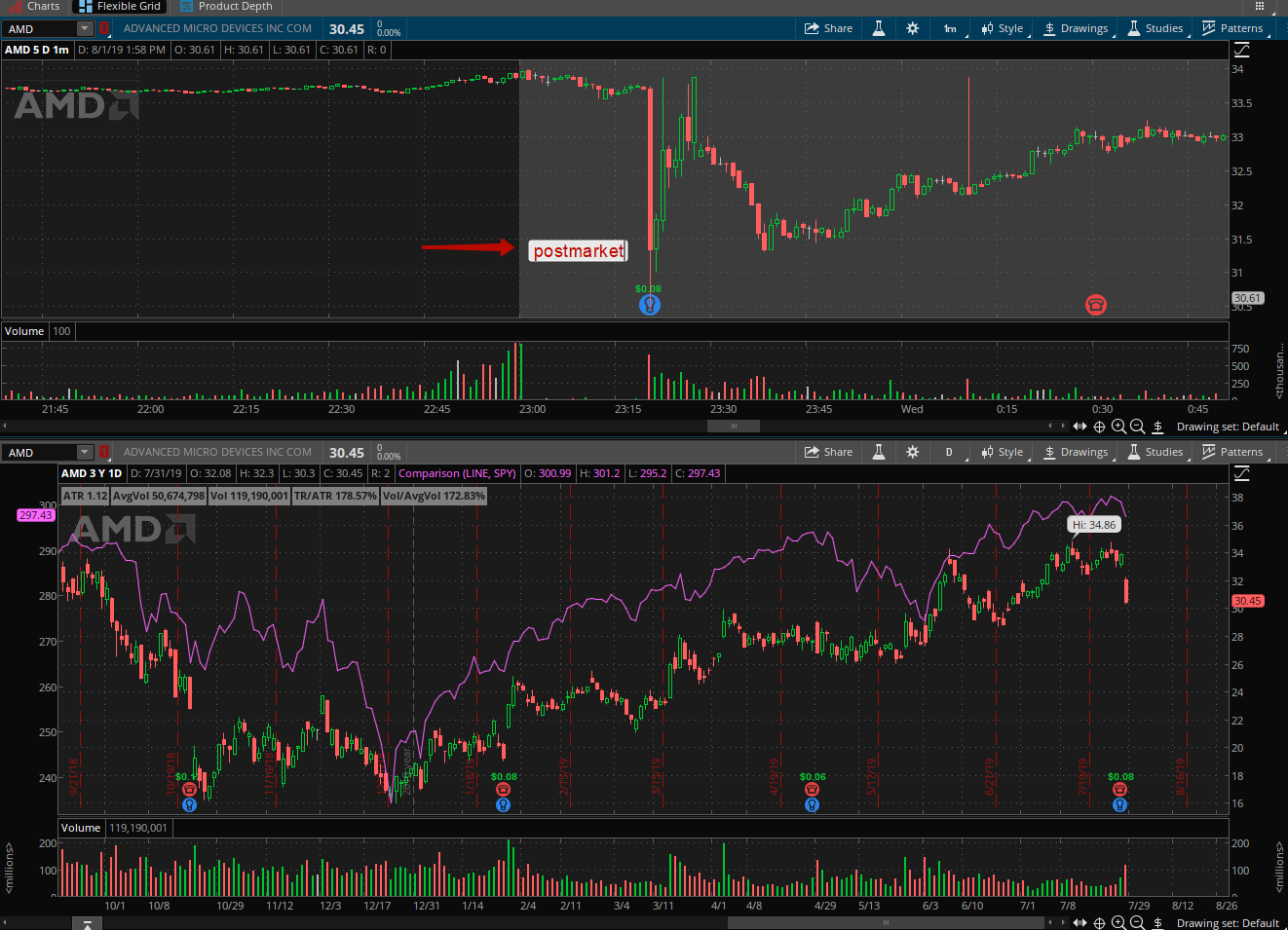The height and width of the screenshot is (930, 1288).
Task: Click the lower chart horizontal scrollbar thumb
Action: click(x=886, y=922)
